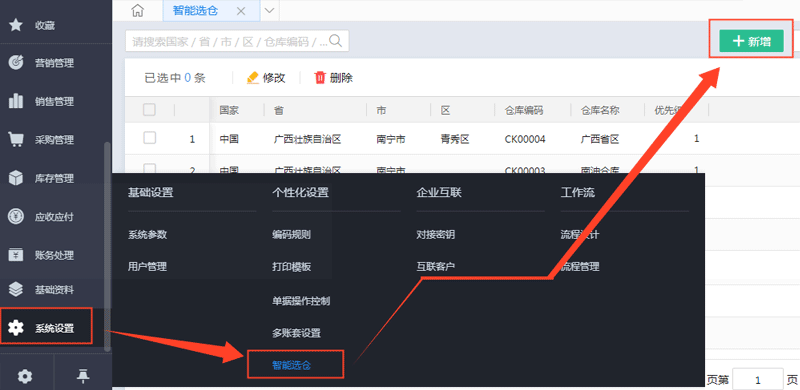
Task: Click the 国家 column header
Action: click(229, 110)
